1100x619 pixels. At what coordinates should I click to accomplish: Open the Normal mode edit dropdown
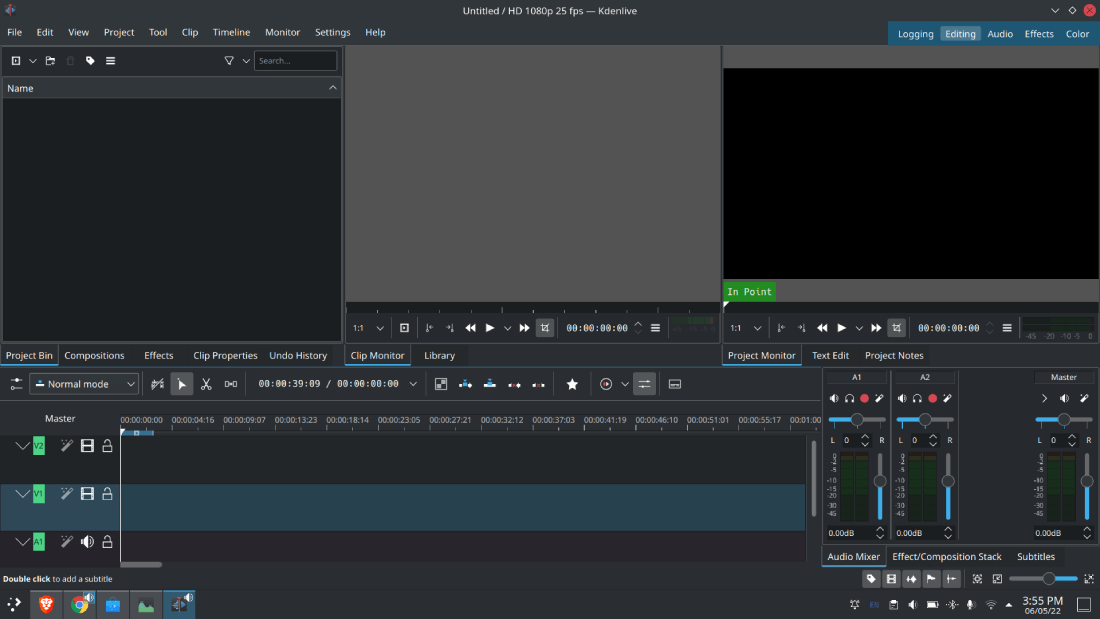click(x=84, y=384)
